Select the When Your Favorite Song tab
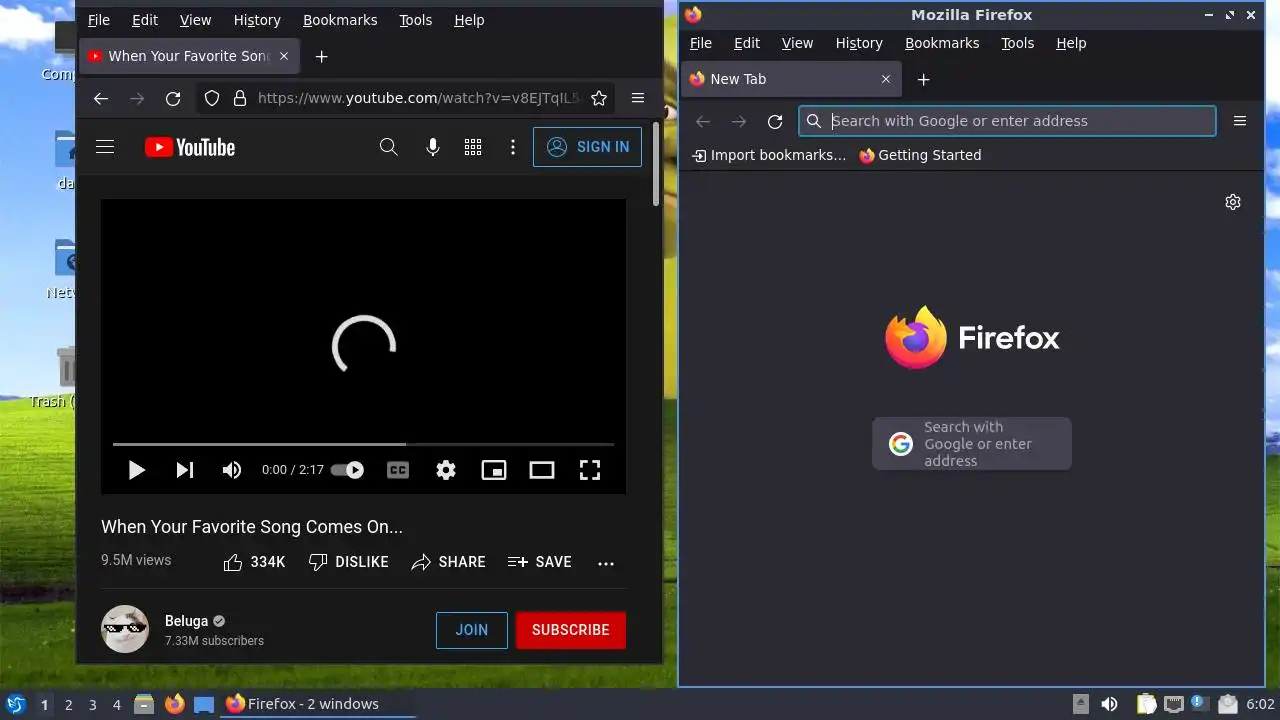 (188, 56)
